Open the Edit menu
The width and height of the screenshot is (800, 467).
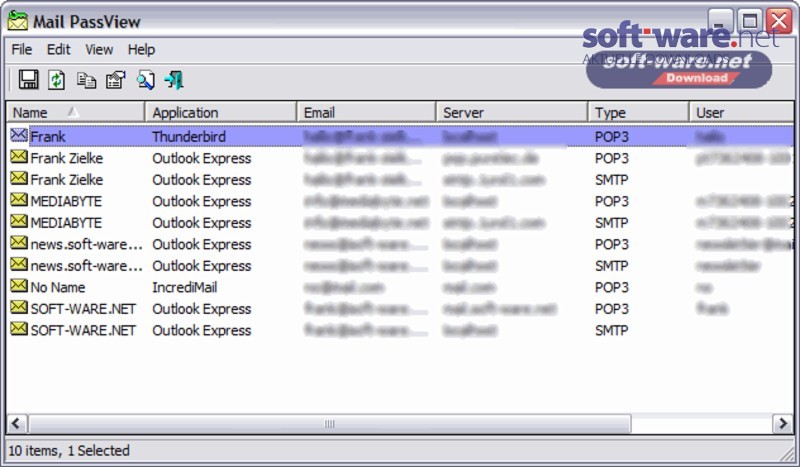click(59, 50)
